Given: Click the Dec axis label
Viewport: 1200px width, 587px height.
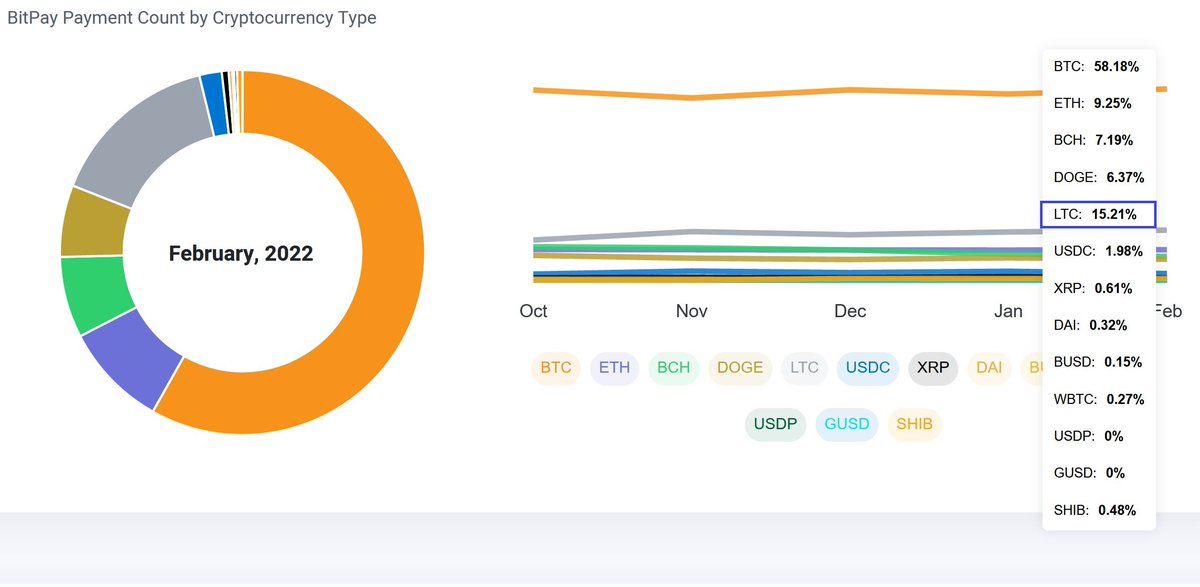Looking at the screenshot, I should [850, 311].
